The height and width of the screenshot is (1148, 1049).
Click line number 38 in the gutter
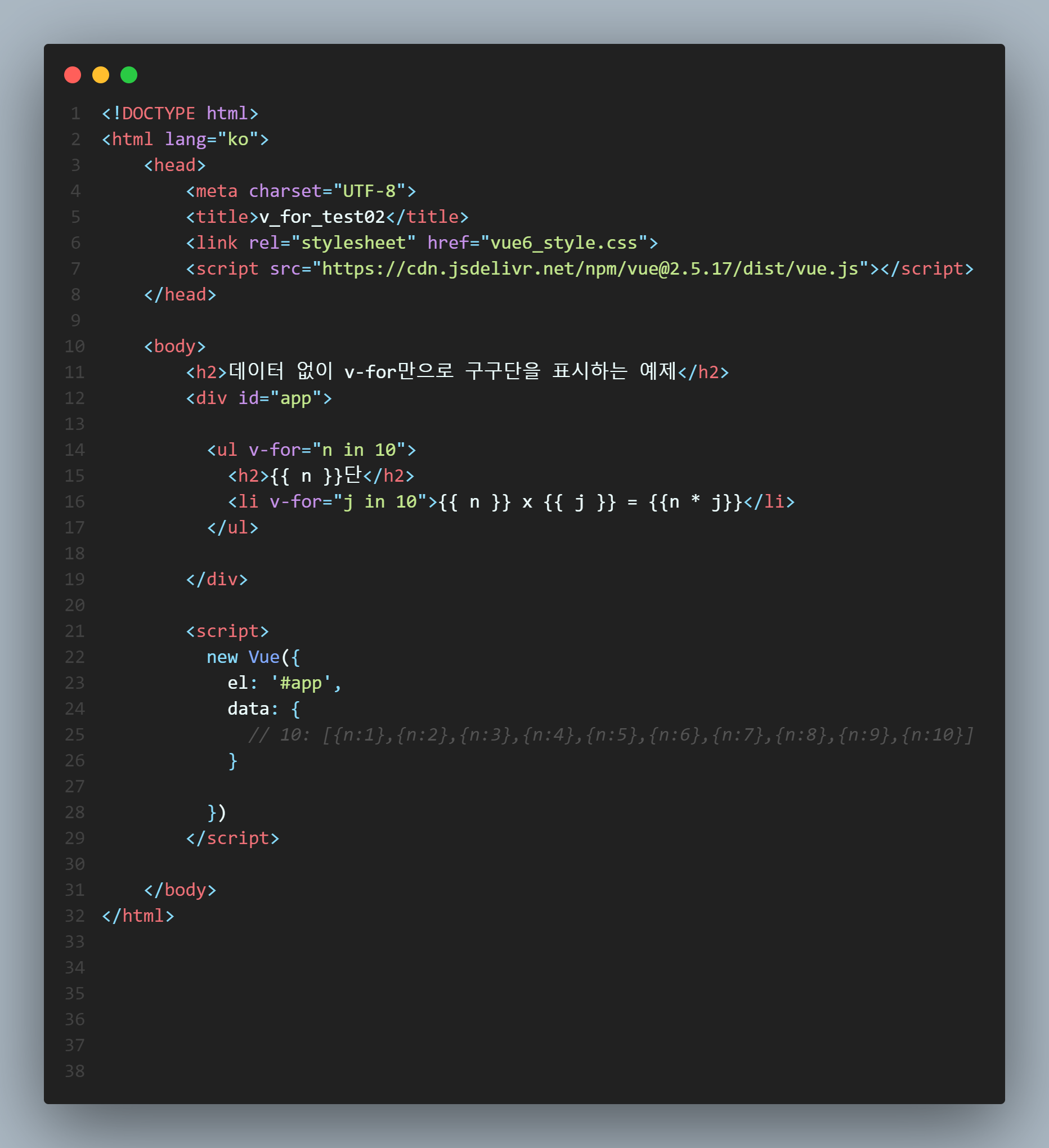(75, 1071)
